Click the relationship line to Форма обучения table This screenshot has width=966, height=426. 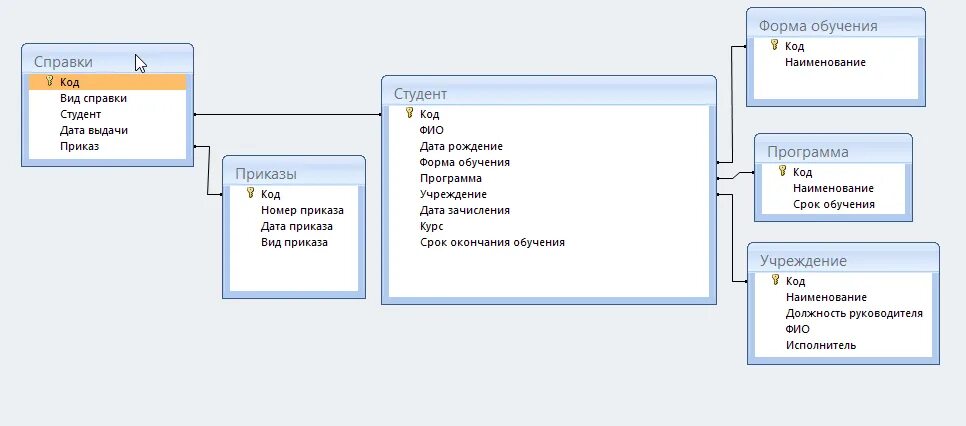(x=732, y=105)
